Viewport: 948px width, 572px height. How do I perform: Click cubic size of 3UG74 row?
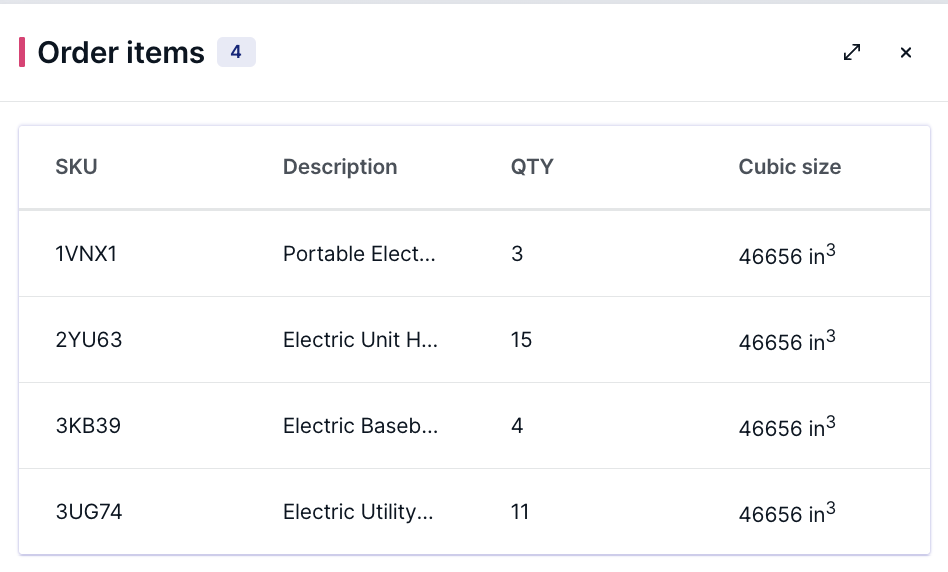787,512
